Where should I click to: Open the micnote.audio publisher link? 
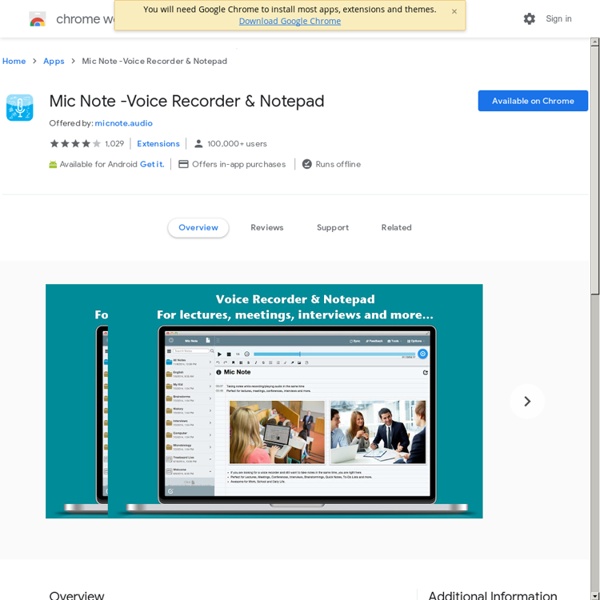coord(123,123)
